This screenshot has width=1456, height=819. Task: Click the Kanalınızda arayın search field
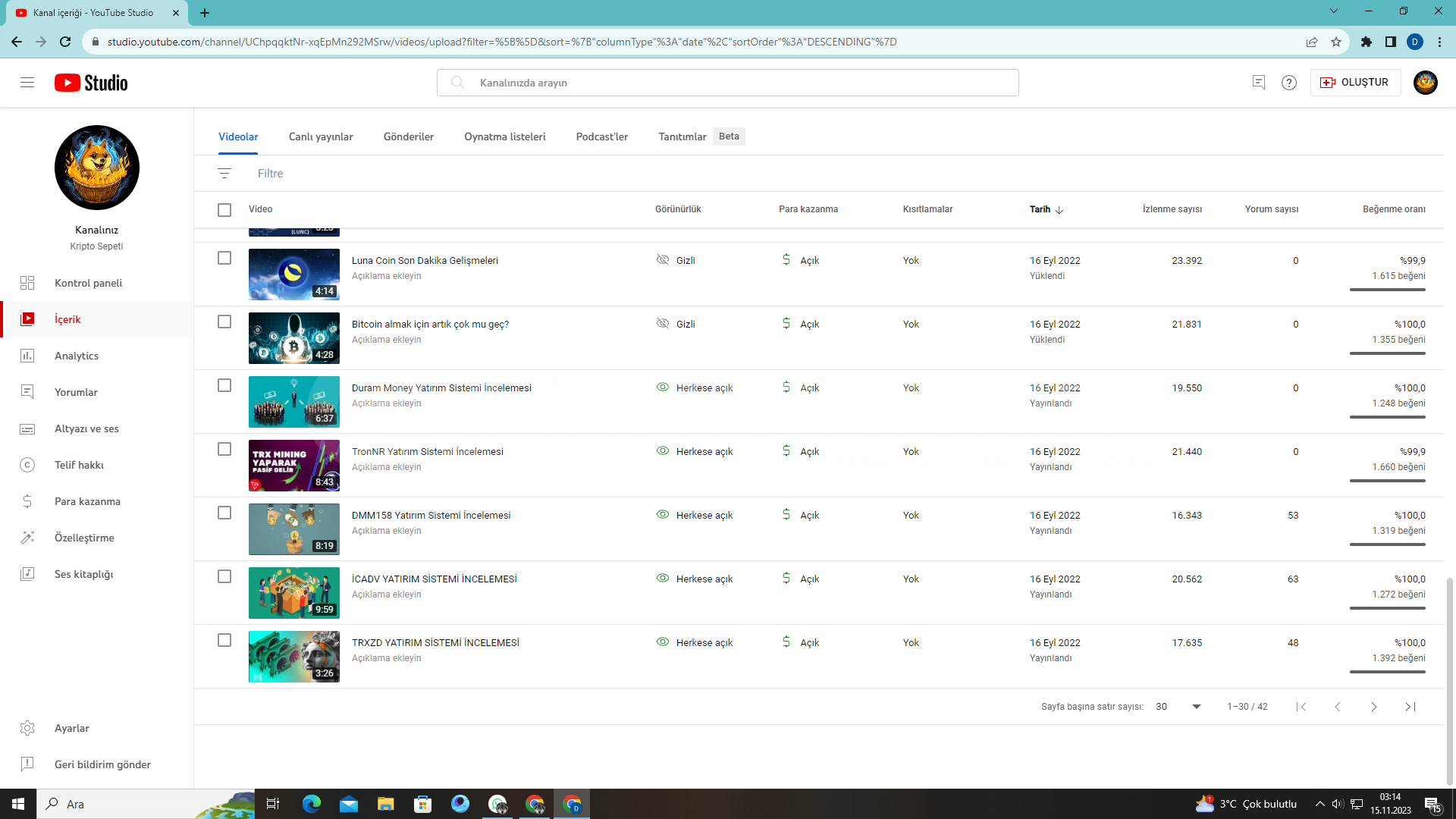tap(728, 83)
